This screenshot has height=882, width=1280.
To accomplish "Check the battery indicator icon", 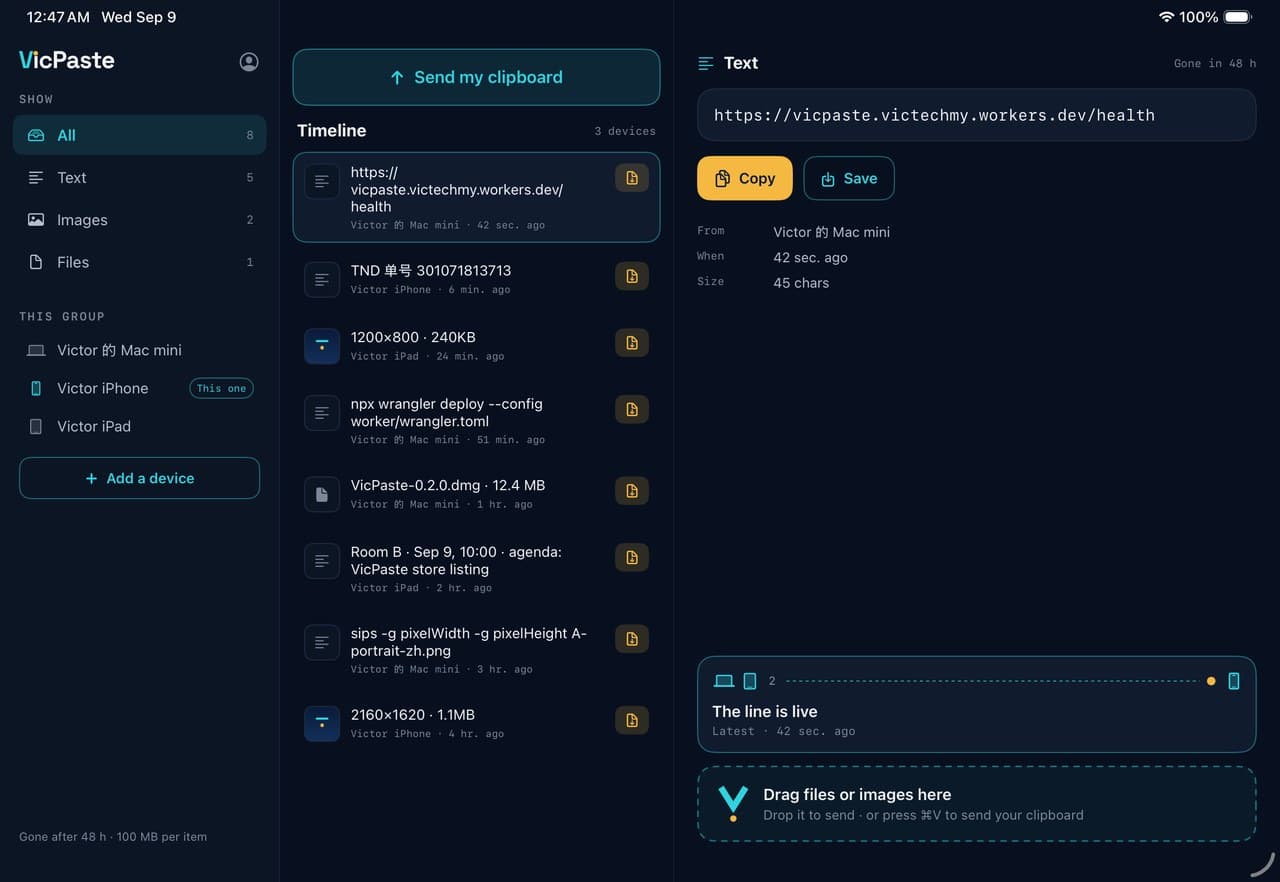I will (1238, 17).
